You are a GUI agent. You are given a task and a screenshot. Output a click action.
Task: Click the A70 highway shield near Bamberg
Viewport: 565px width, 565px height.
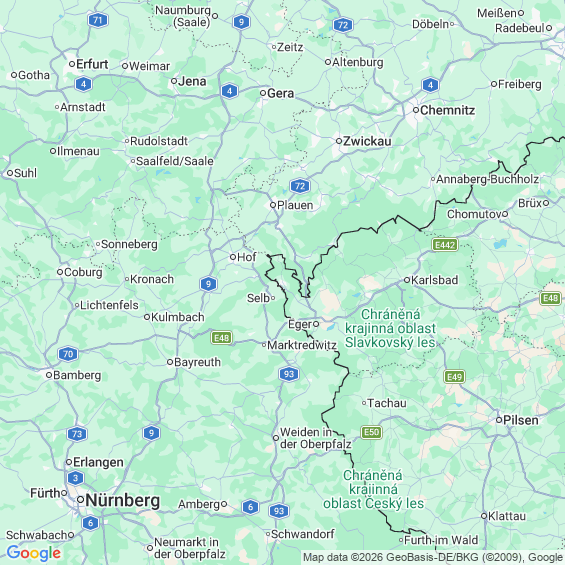click(x=68, y=354)
